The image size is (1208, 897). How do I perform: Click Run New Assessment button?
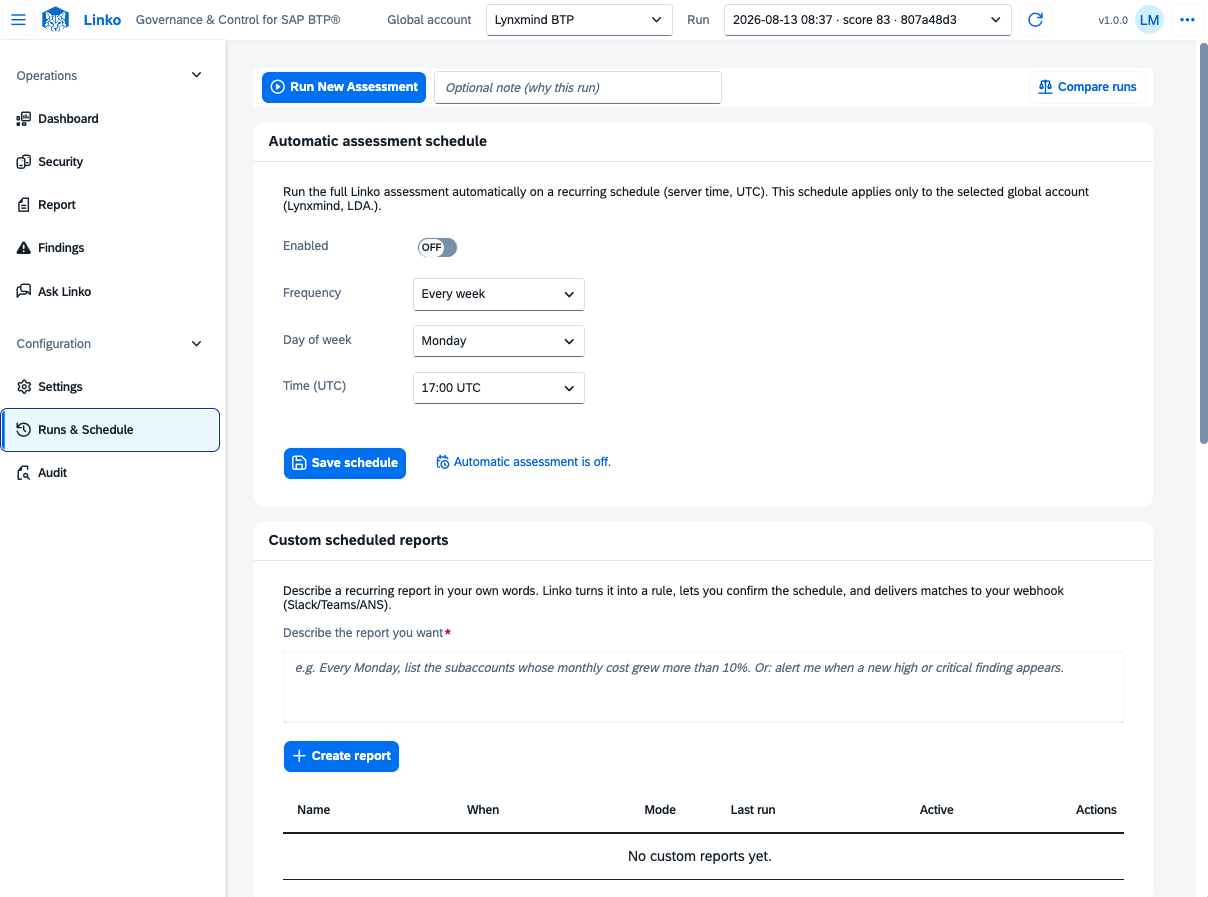pyautogui.click(x=344, y=87)
